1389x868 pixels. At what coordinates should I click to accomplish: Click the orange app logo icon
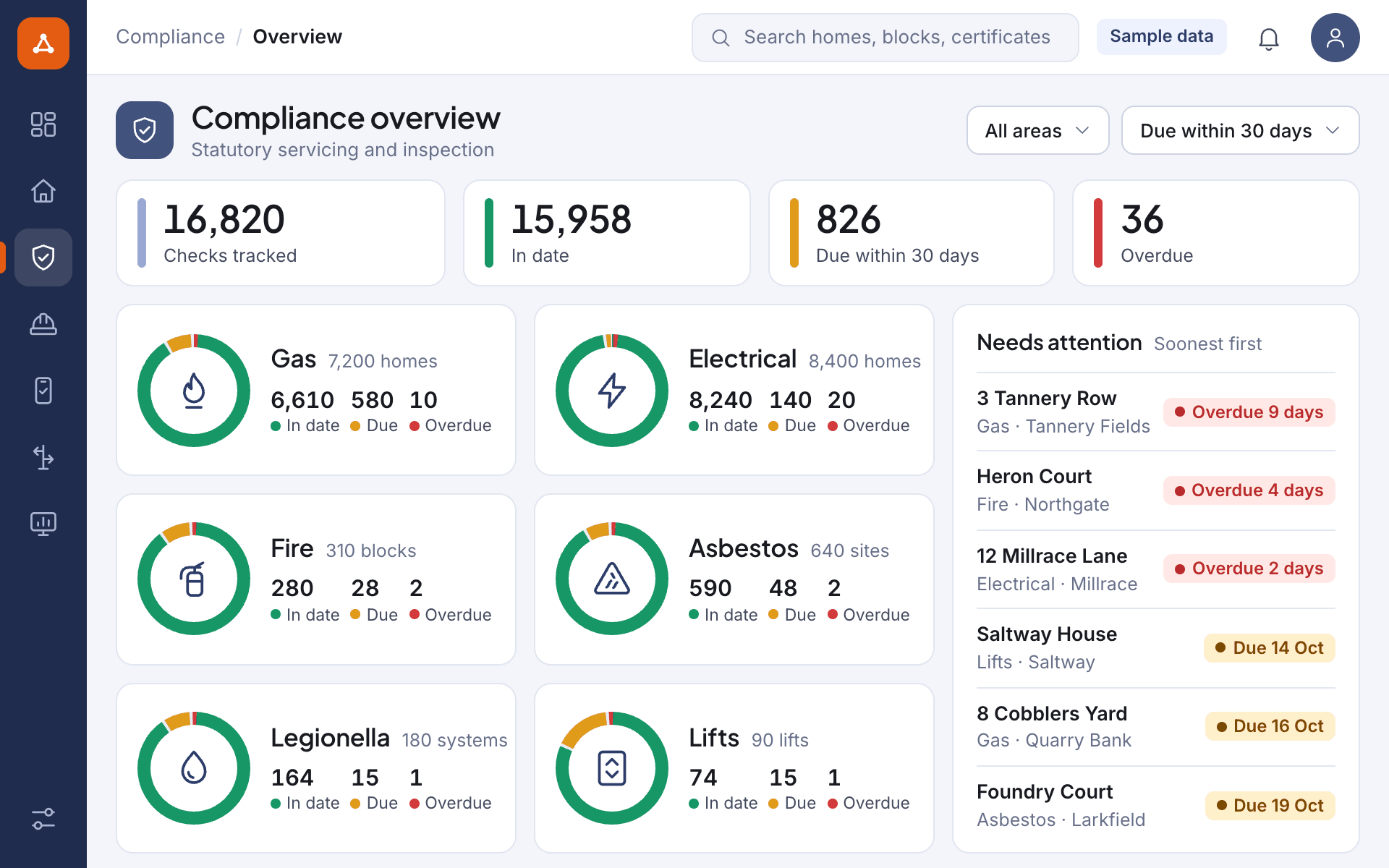[x=43, y=43]
